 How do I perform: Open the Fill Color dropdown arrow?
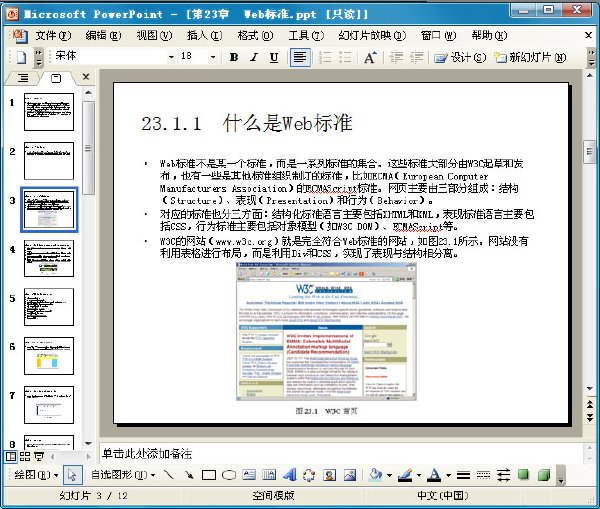(x=389, y=475)
